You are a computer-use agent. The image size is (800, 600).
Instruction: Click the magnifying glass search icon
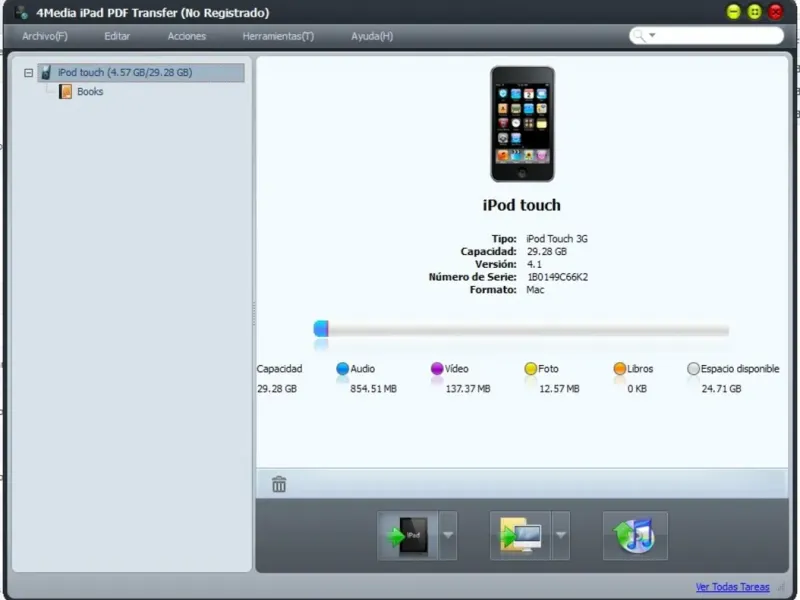coord(638,36)
